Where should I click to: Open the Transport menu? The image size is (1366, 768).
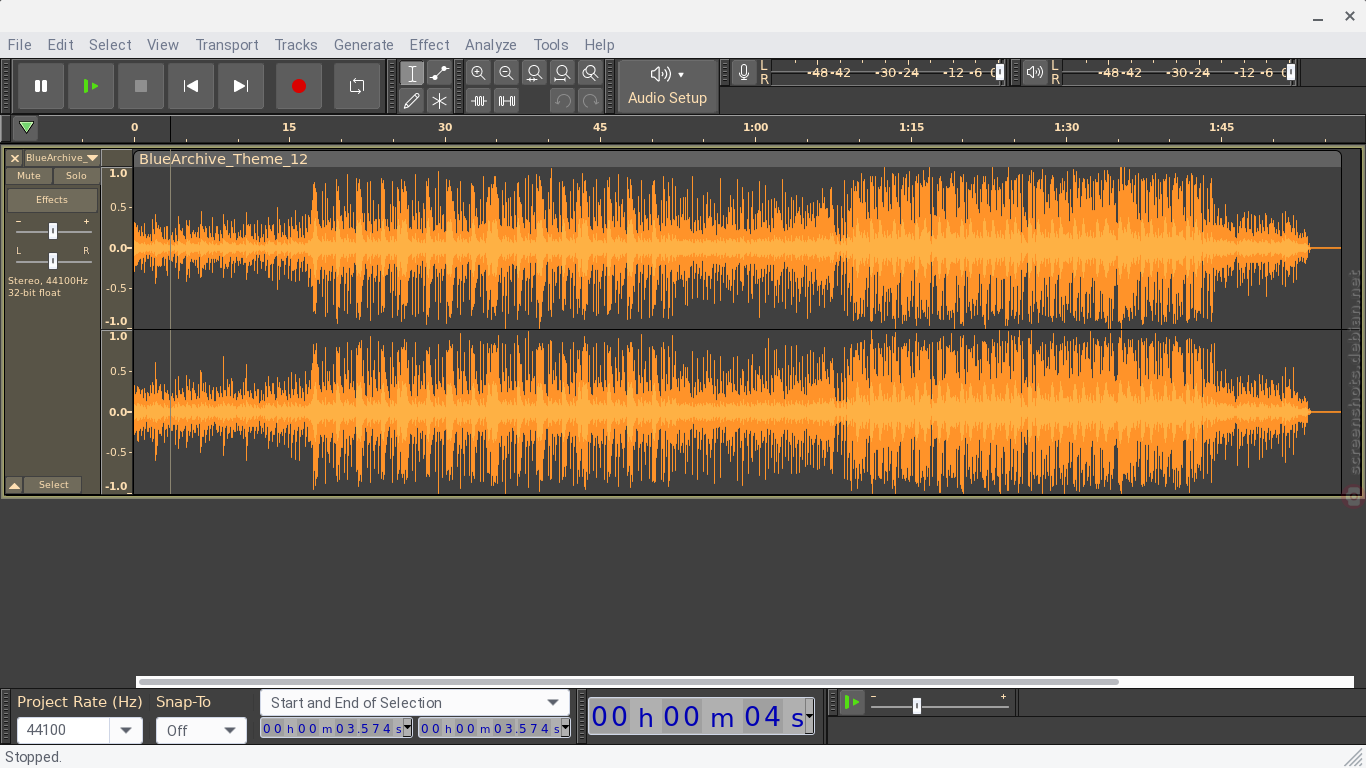pos(227,45)
